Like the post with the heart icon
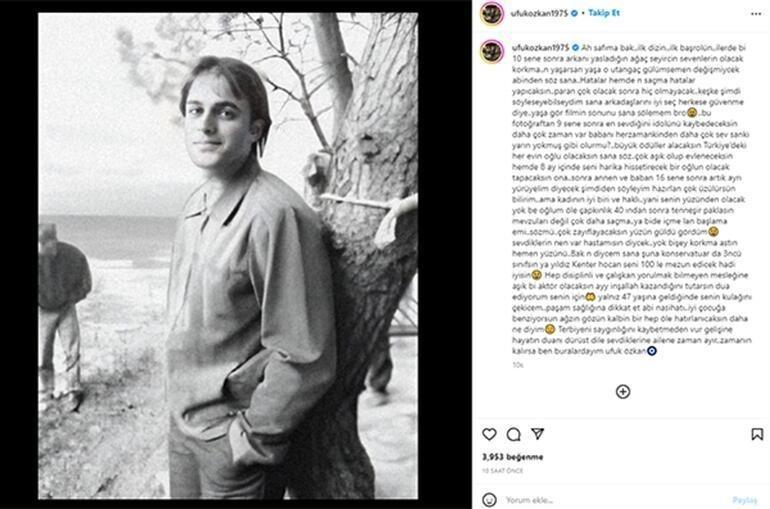 [489, 435]
